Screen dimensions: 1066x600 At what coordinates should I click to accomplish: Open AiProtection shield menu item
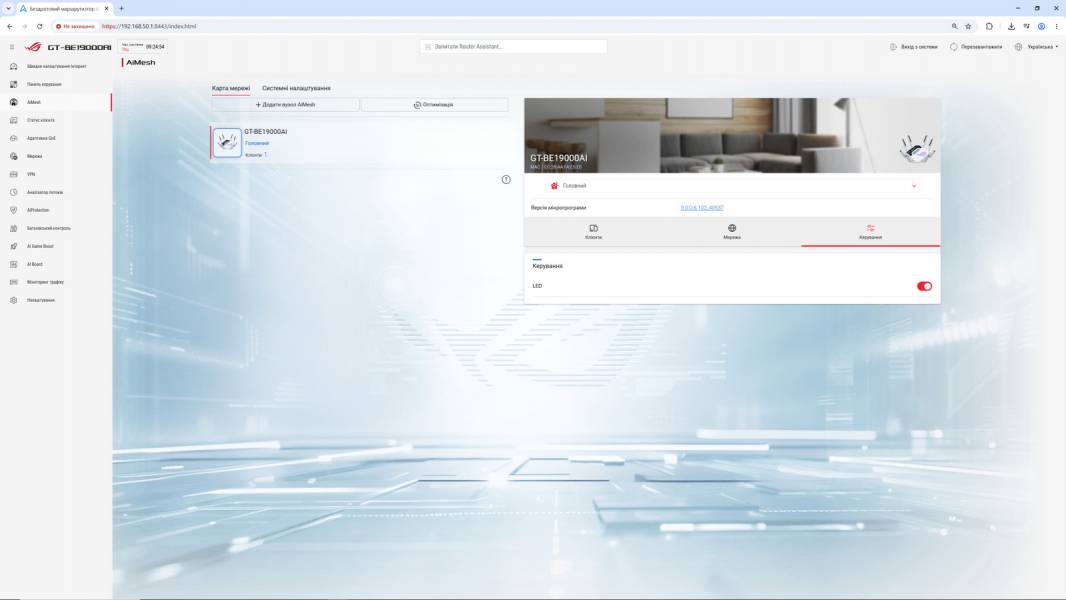click(x=56, y=210)
